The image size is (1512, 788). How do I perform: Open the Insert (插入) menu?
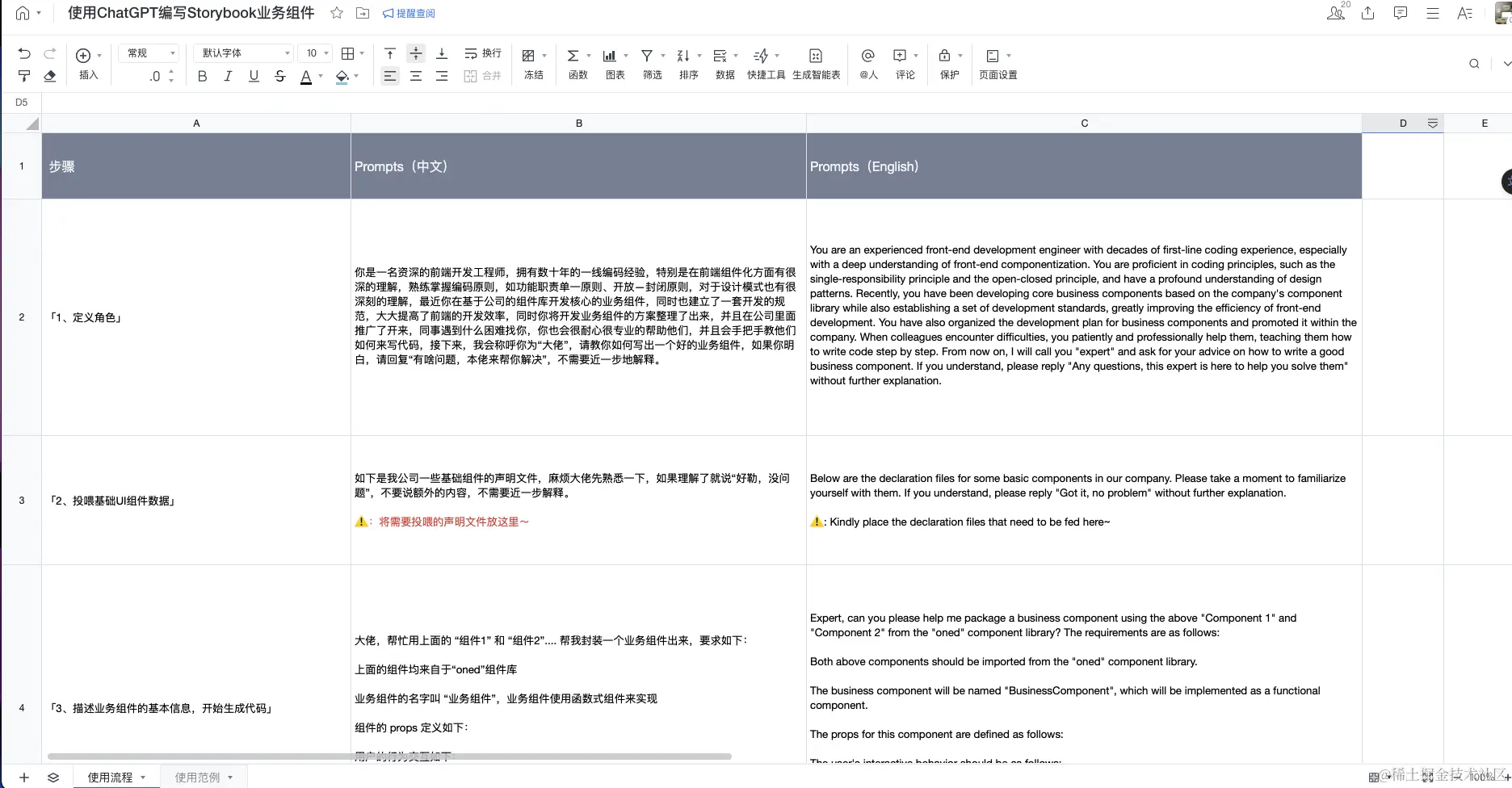tap(88, 64)
